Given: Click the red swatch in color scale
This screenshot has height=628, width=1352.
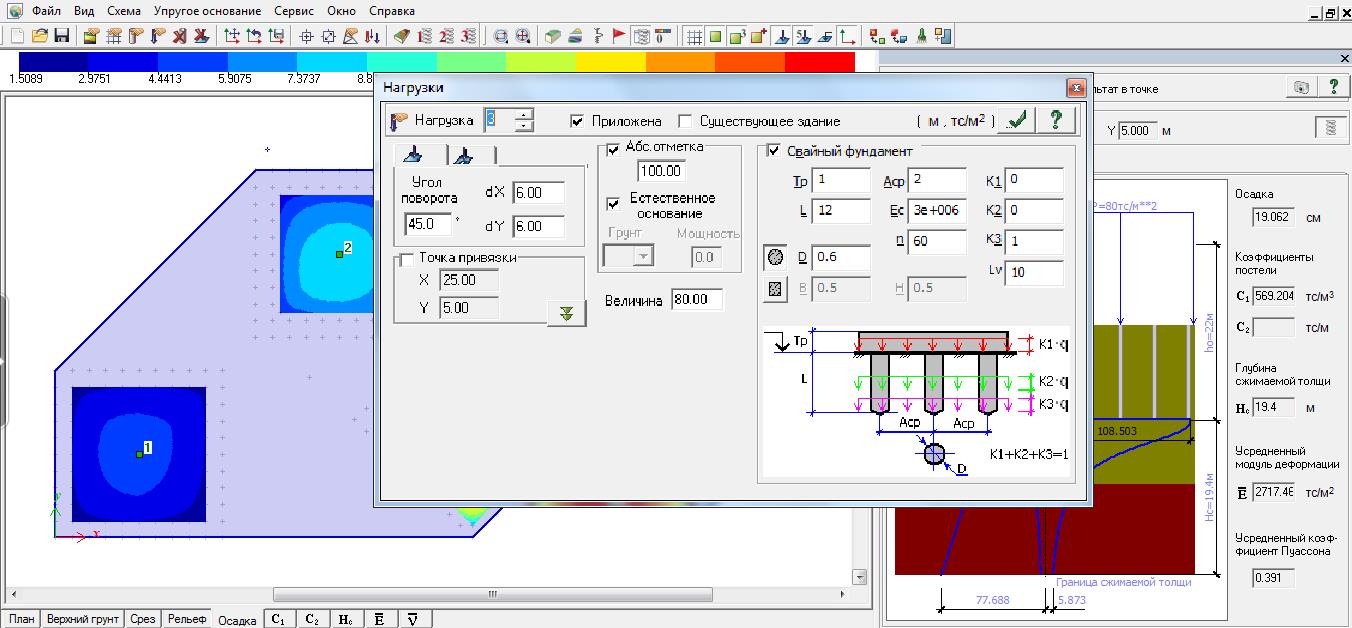Looking at the screenshot, I should [820, 61].
